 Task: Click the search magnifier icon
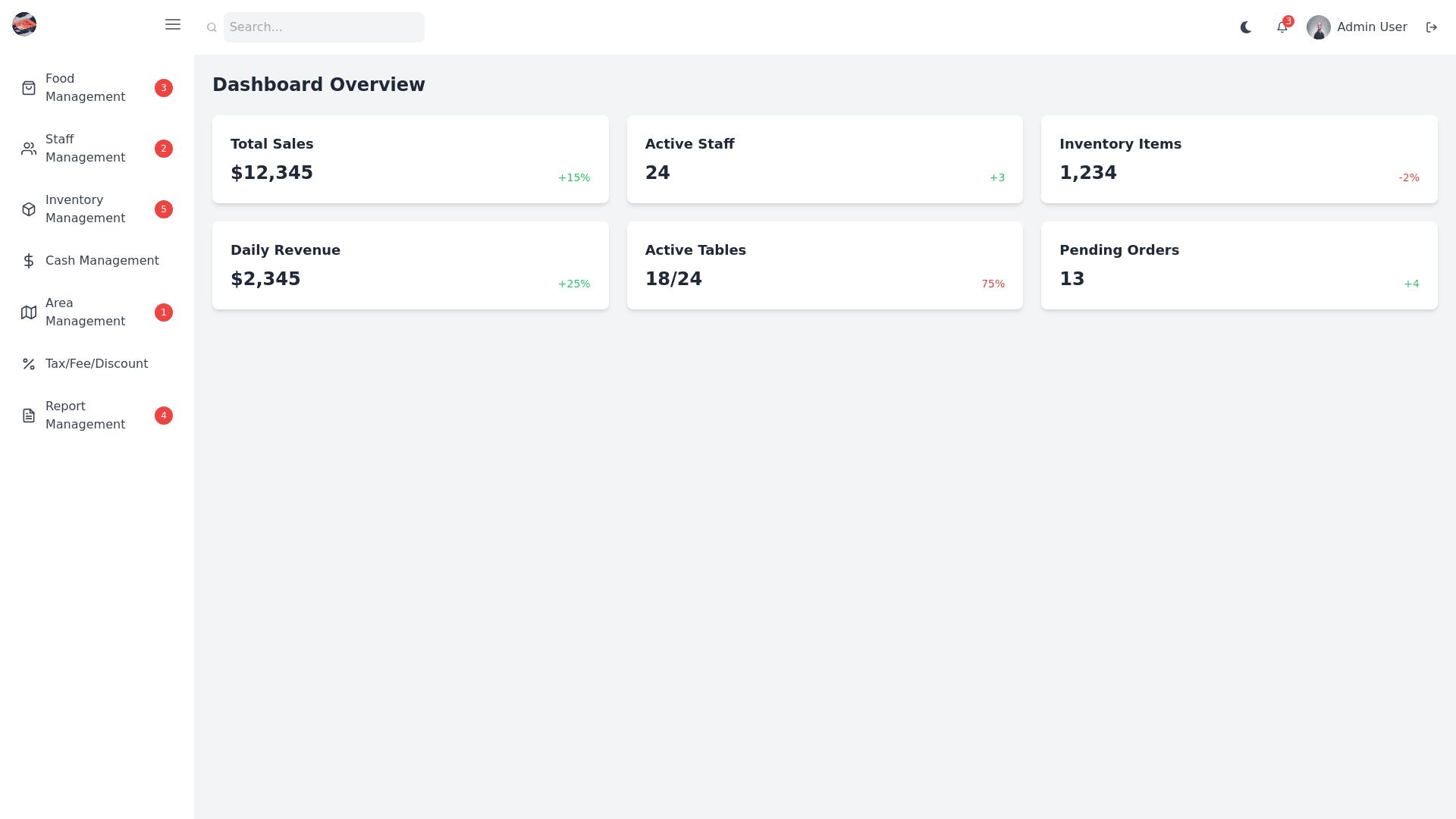(x=212, y=27)
